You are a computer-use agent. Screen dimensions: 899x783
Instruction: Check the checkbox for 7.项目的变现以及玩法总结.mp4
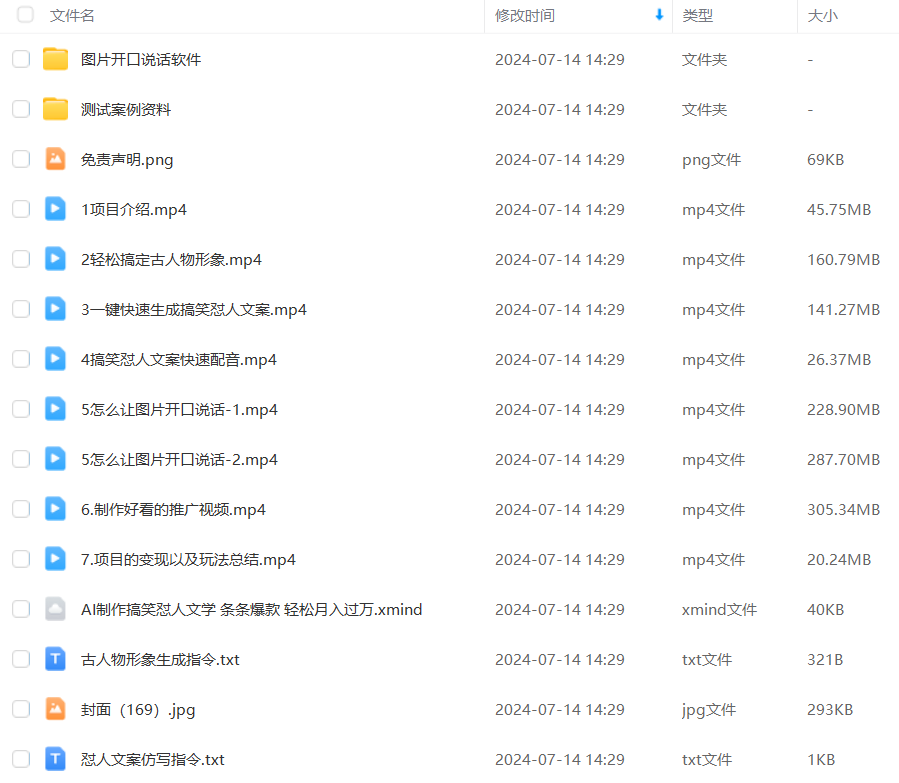click(20, 558)
